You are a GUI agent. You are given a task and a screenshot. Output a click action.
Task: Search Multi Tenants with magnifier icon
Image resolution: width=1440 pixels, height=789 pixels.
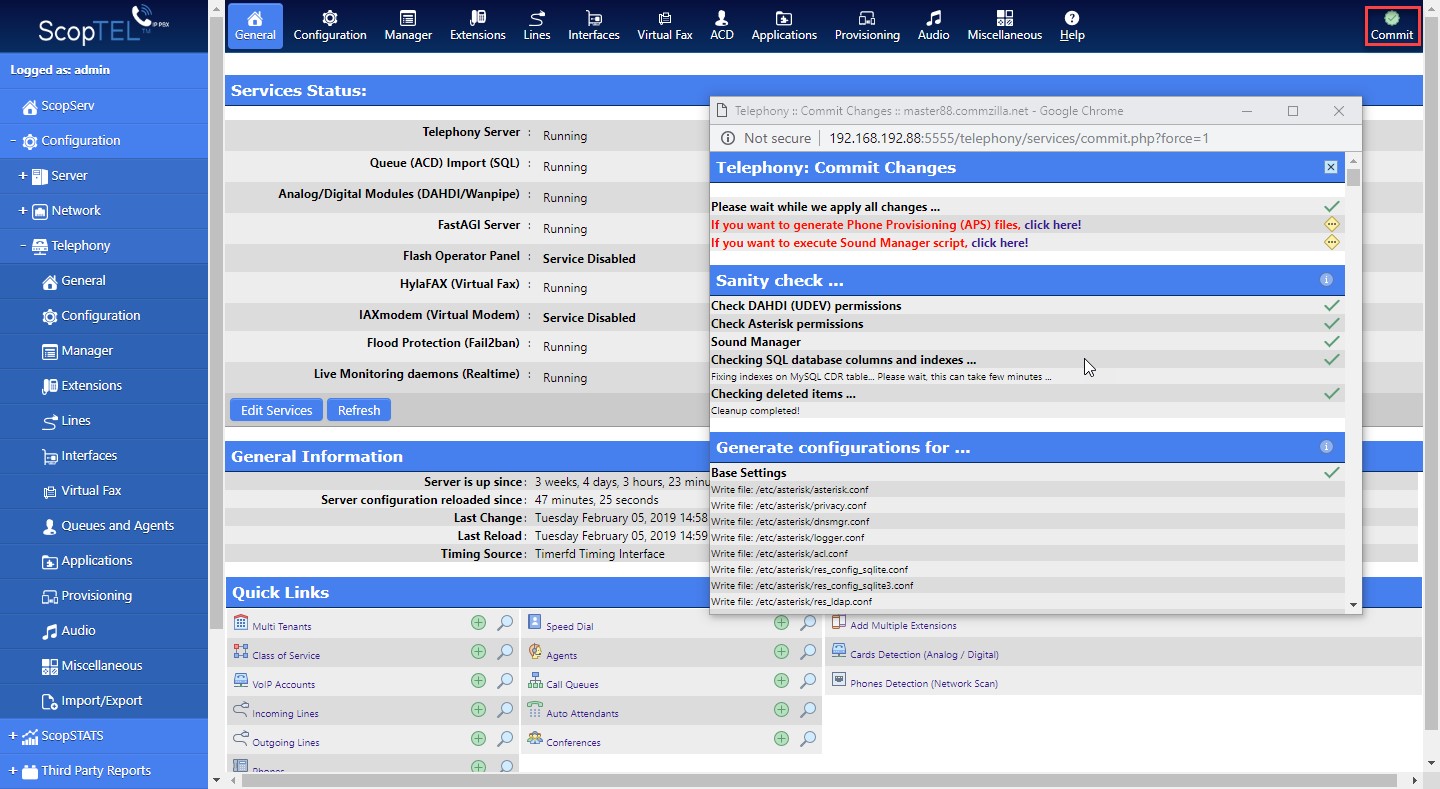[505, 623]
